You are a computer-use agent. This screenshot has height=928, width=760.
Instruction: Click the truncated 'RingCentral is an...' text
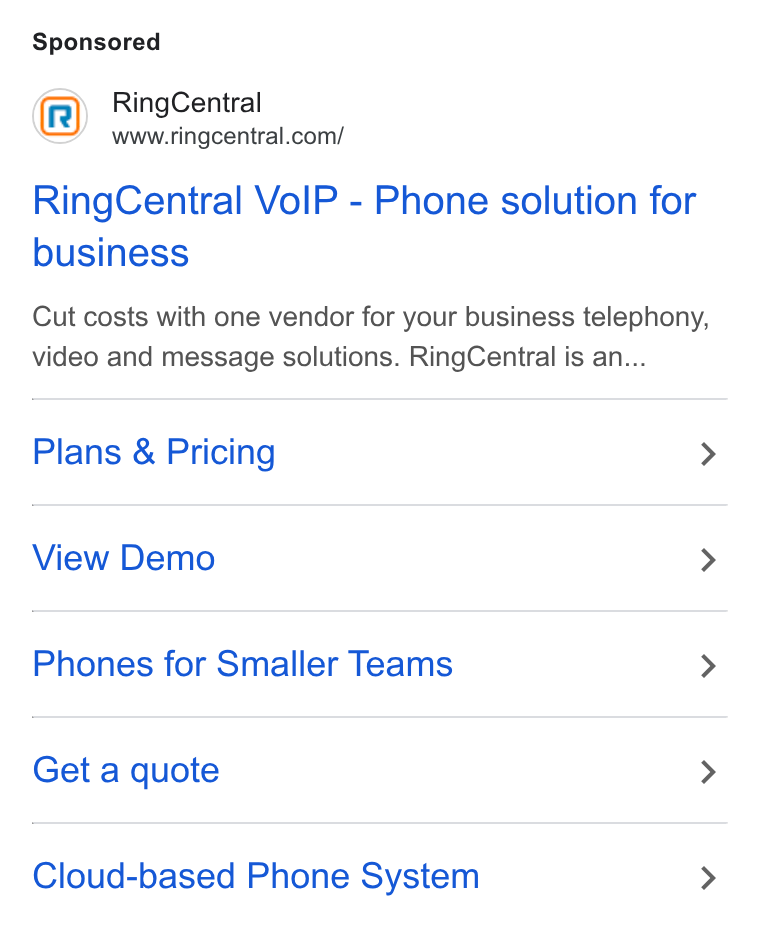click(x=527, y=357)
